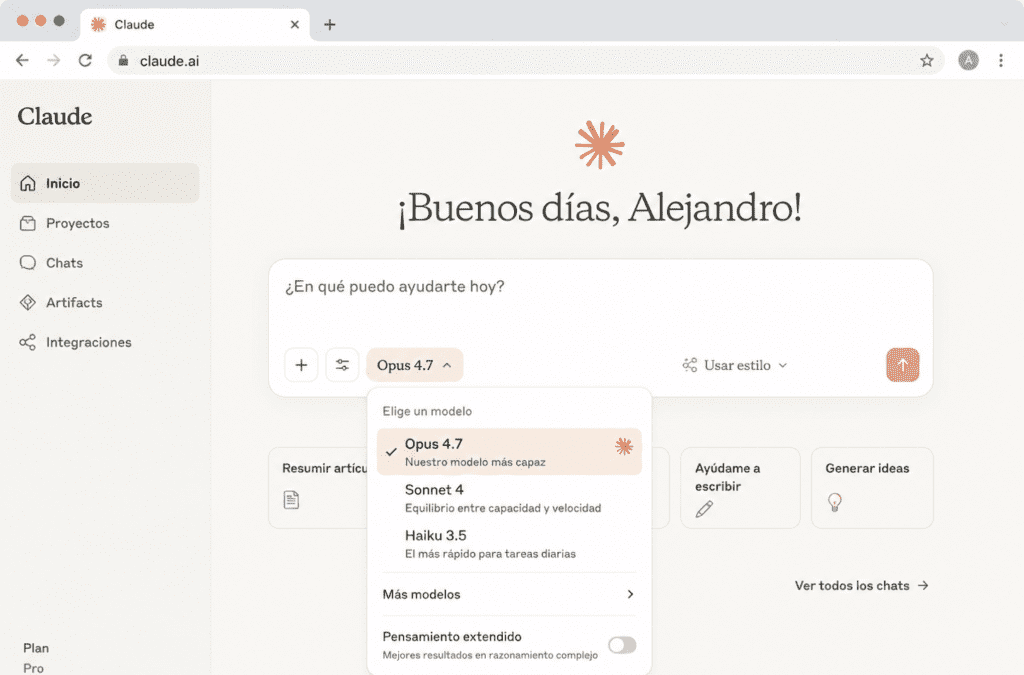
Task: Click the padlock site info icon
Action: pos(123,61)
